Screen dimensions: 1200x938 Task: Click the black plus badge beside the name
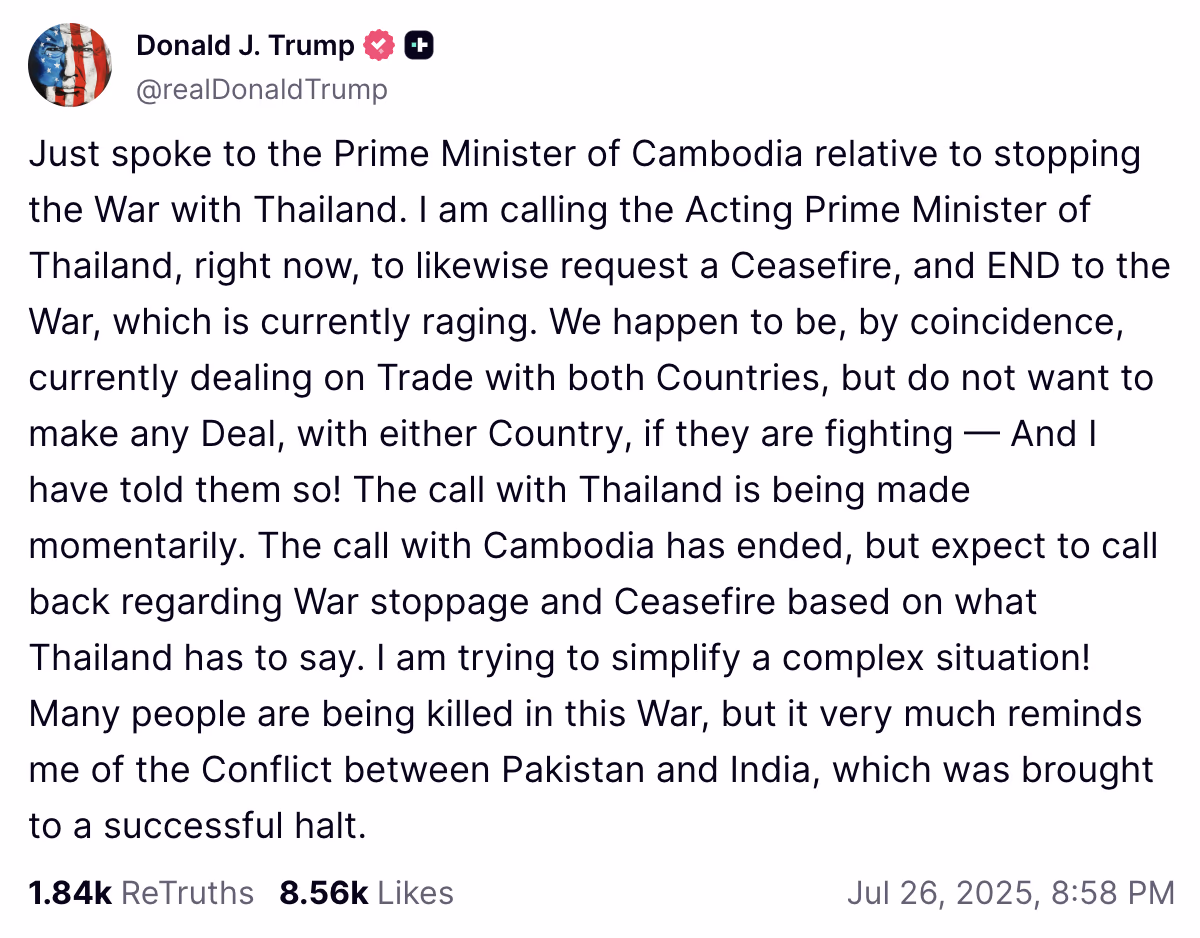pos(419,46)
